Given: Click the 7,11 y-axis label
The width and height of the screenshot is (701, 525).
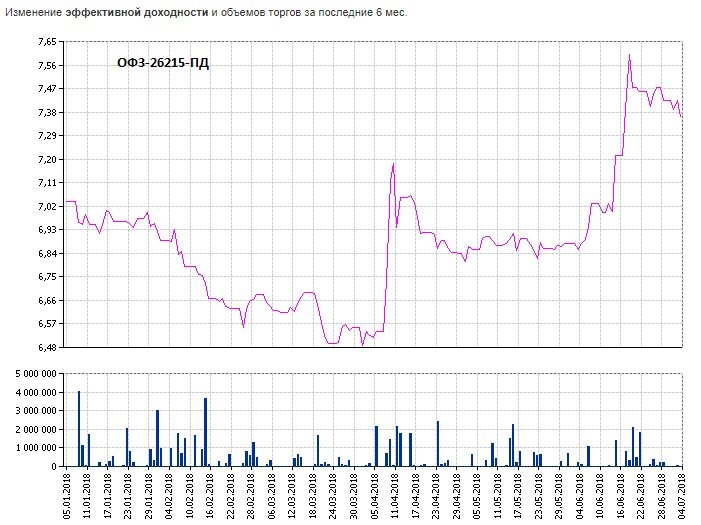Looking at the screenshot, I should (47, 183).
